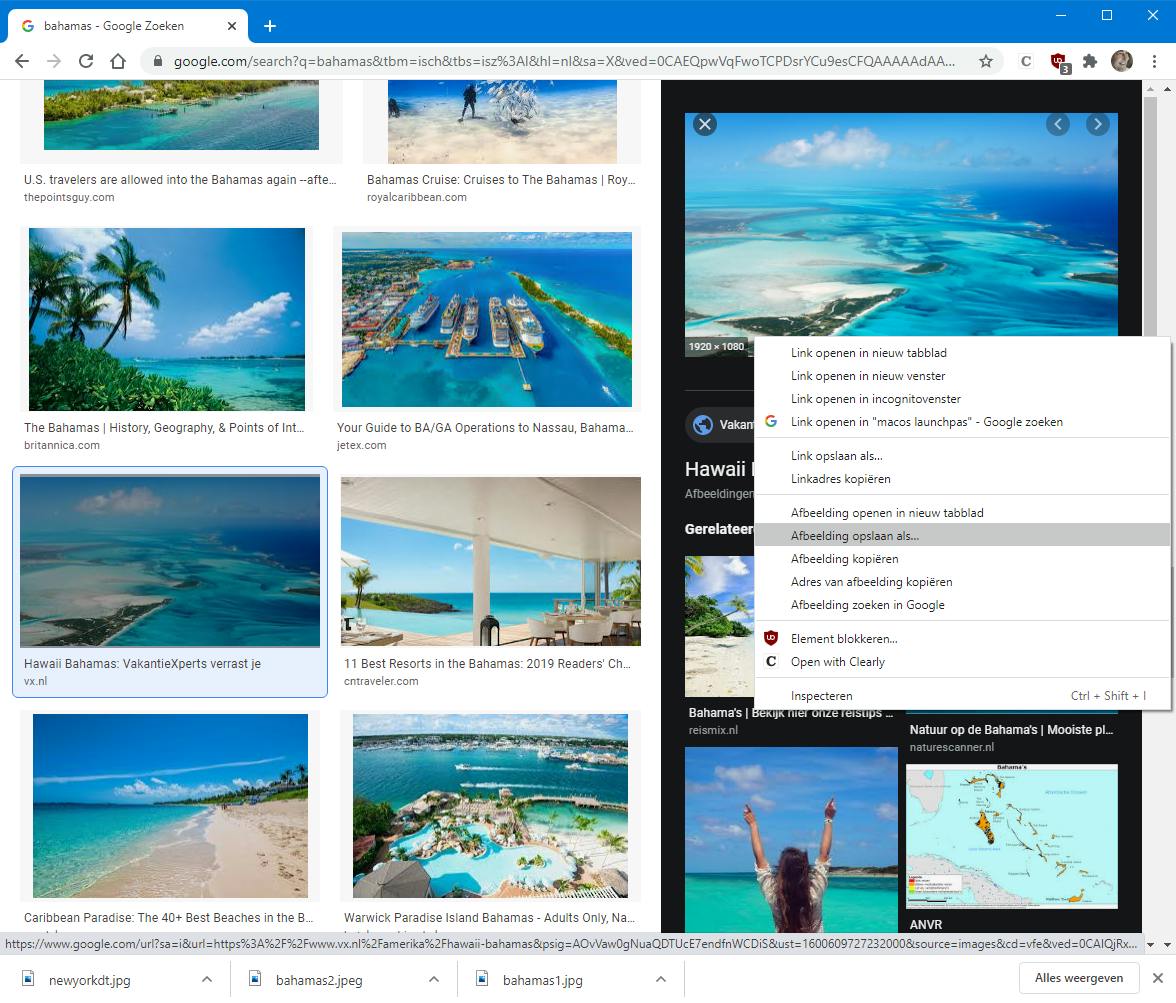The image size is (1176, 1003).
Task: Open the jetex.com Nassau cruise port thumbnail
Action: coord(487,320)
